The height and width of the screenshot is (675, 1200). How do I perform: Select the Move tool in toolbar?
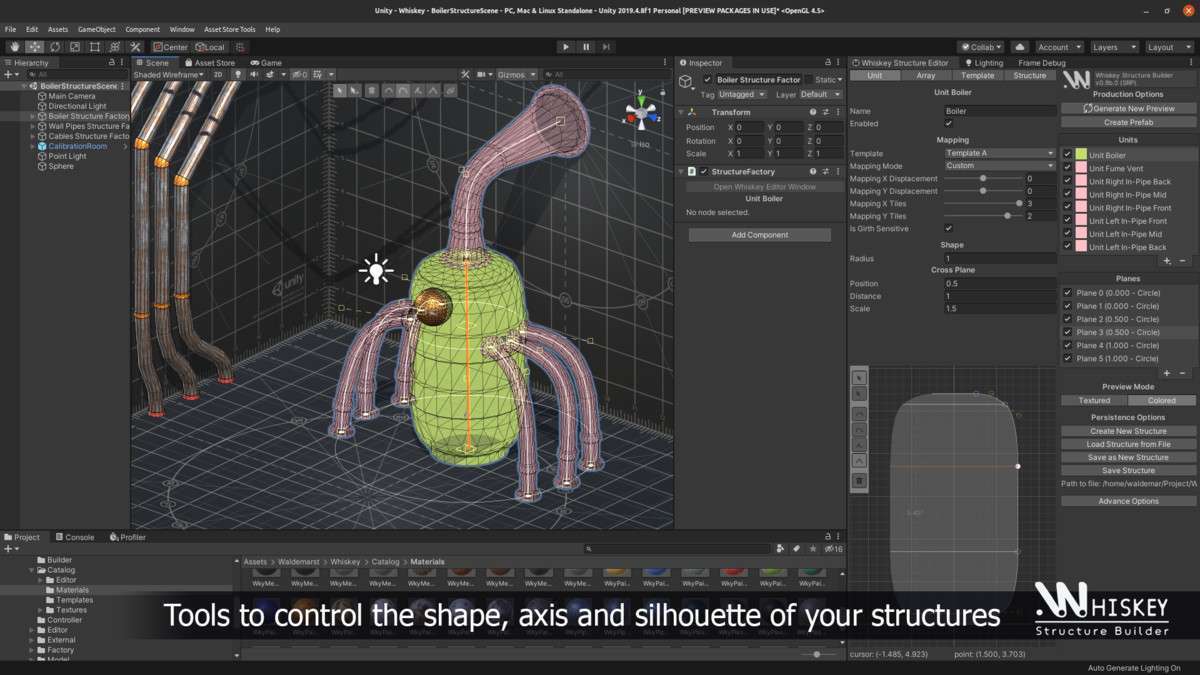[34, 47]
